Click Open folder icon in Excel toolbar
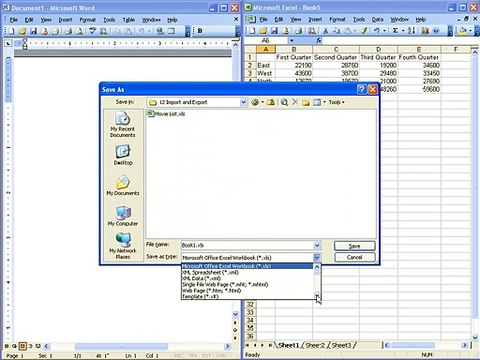 click(x=263, y=31)
